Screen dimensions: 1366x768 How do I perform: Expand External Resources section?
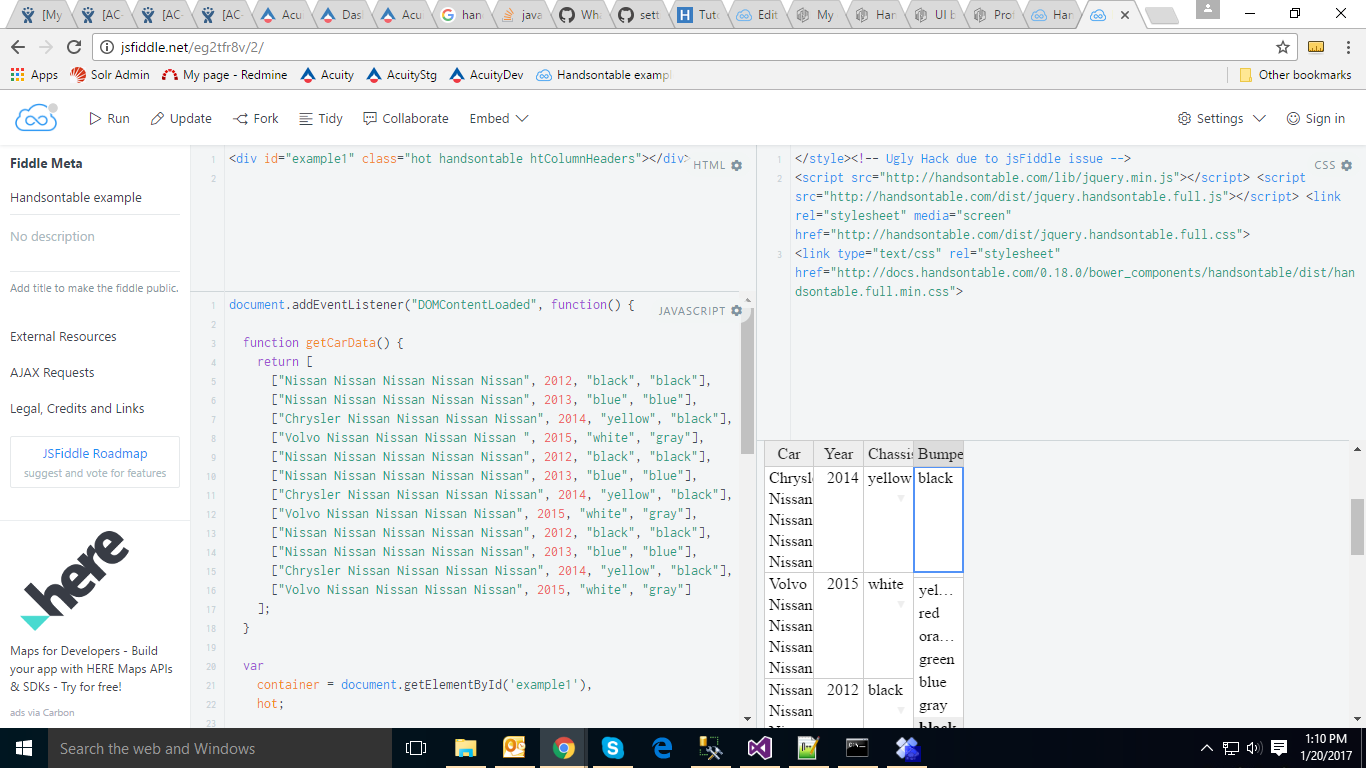(63, 336)
